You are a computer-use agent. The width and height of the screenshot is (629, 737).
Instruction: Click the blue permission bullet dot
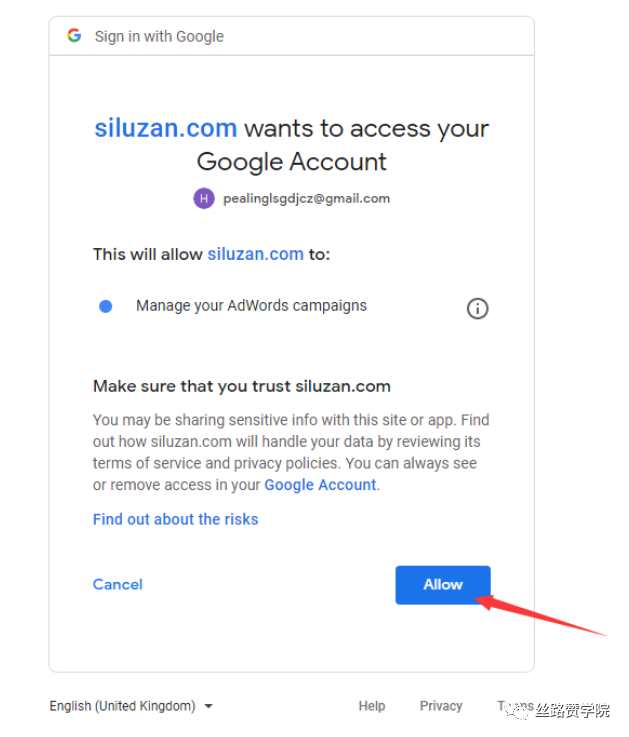coord(106,306)
